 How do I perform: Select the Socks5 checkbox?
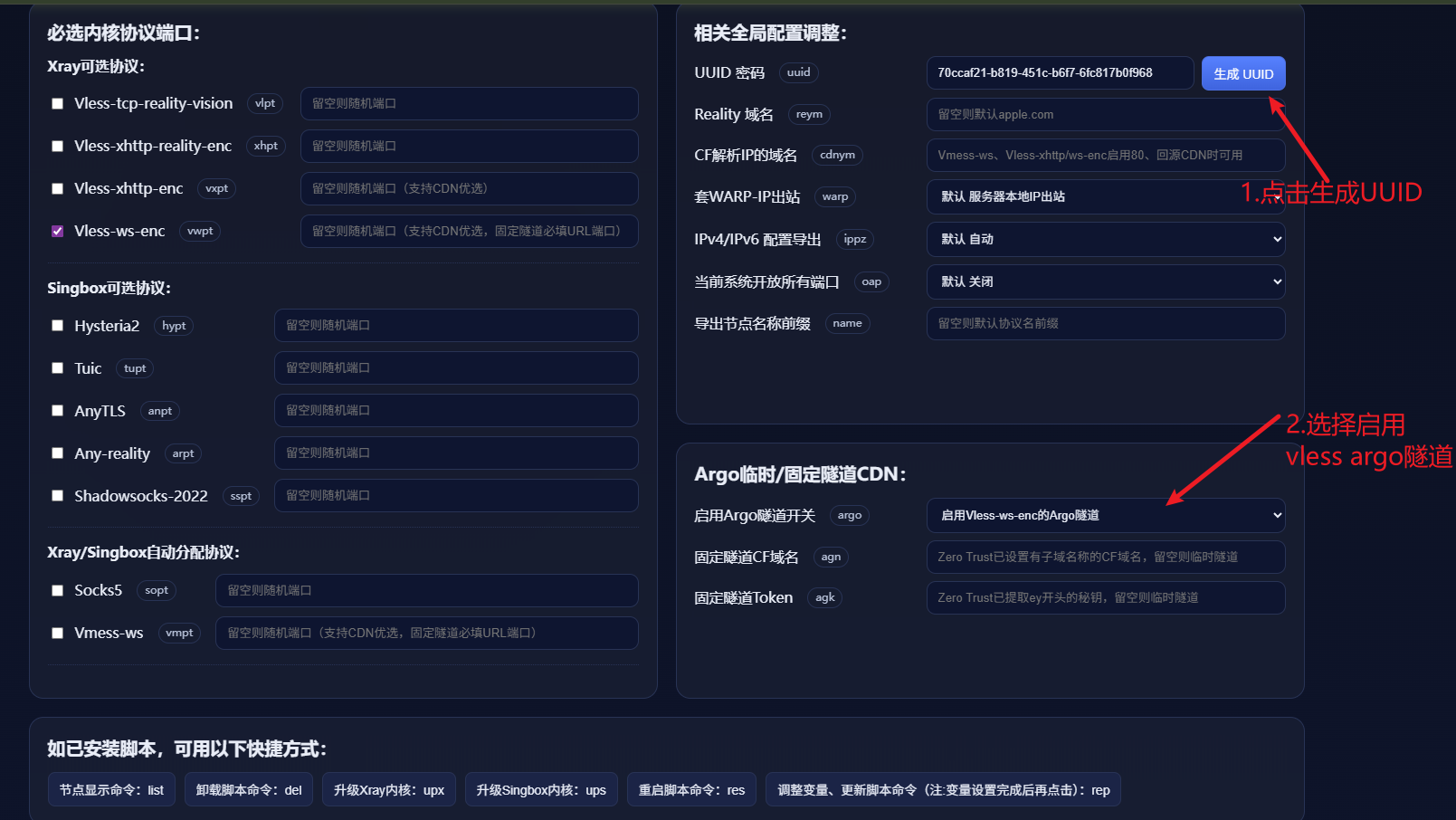58,591
